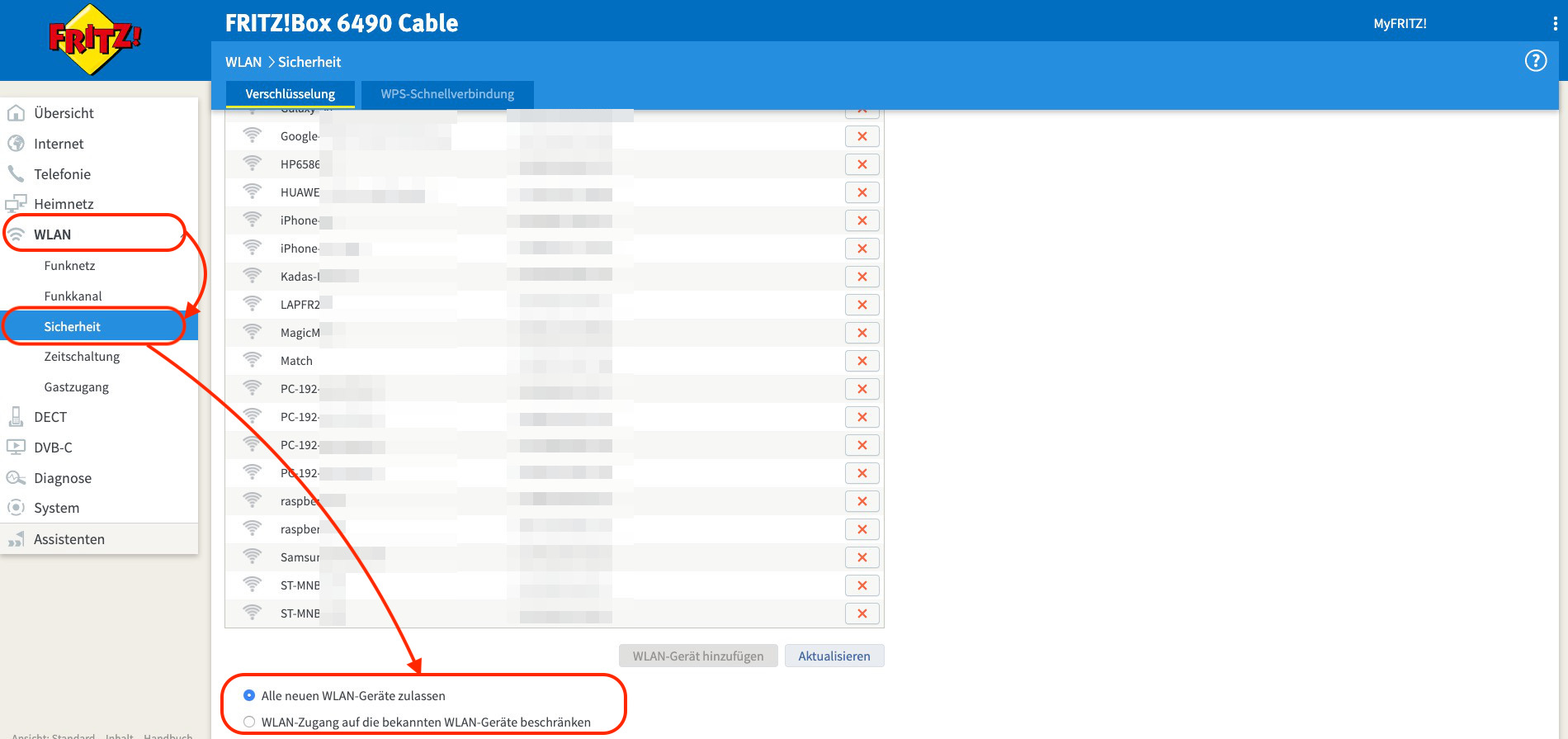The height and width of the screenshot is (739, 1568).
Task: Click the Google device name
Action: [x=300, y=136]
